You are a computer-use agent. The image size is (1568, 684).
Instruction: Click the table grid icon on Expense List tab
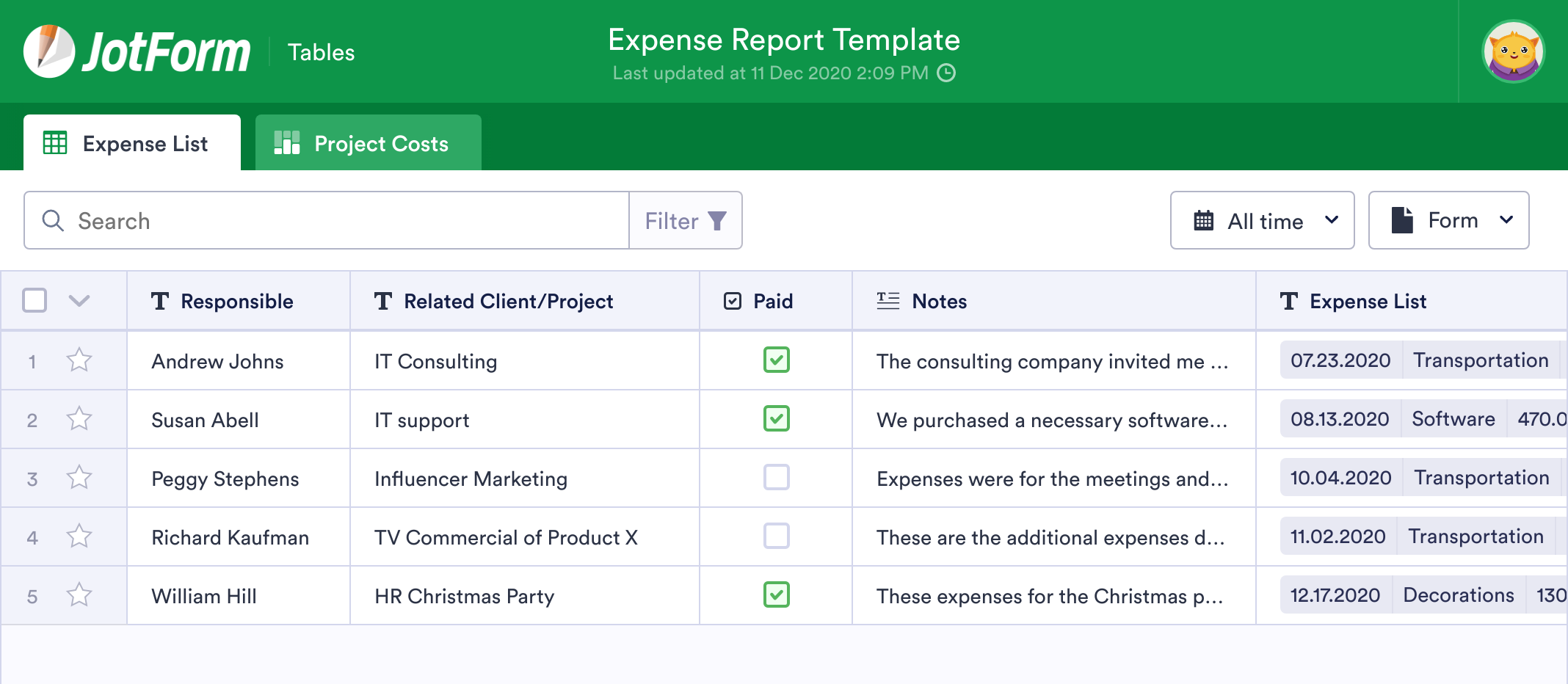(56, 142)
